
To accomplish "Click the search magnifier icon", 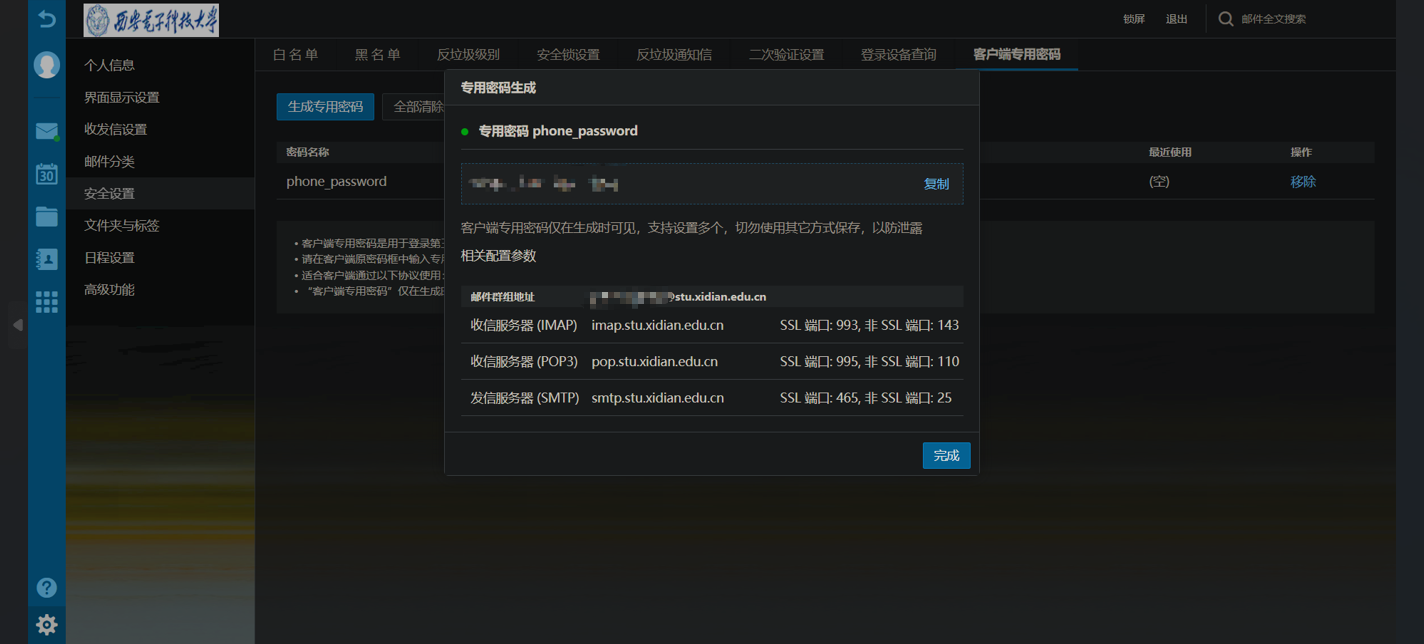I will [1225, 19].
